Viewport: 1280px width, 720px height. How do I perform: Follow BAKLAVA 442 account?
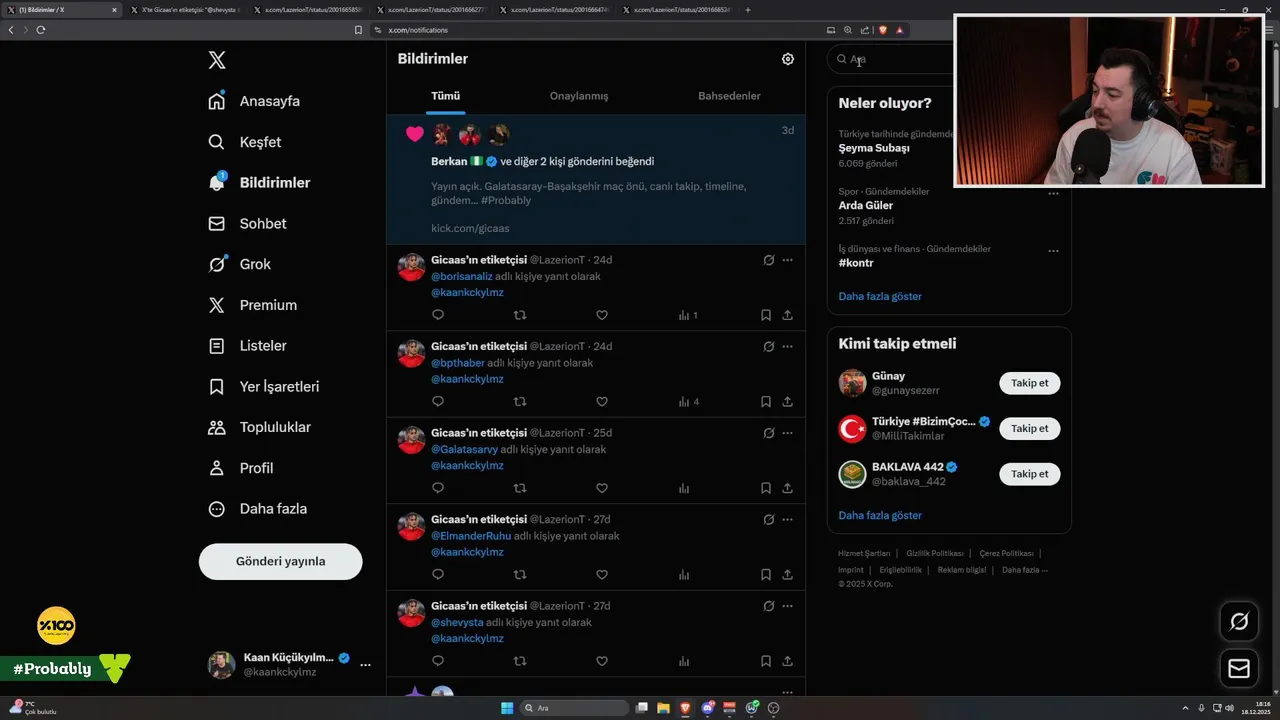[x=1030, y=474]
